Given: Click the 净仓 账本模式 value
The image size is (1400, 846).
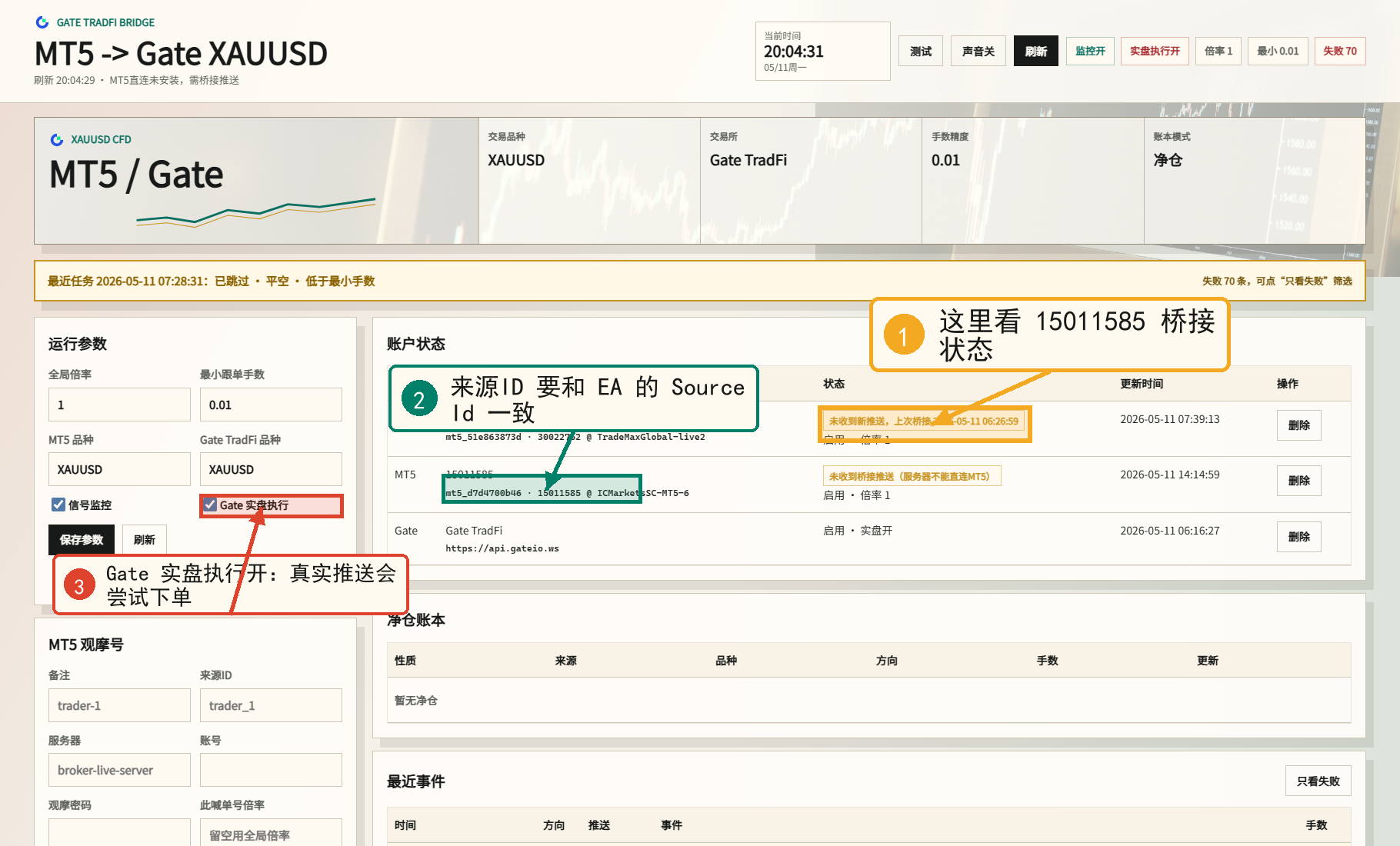Looking at the screenshot, I should [x=1168, y=160].
